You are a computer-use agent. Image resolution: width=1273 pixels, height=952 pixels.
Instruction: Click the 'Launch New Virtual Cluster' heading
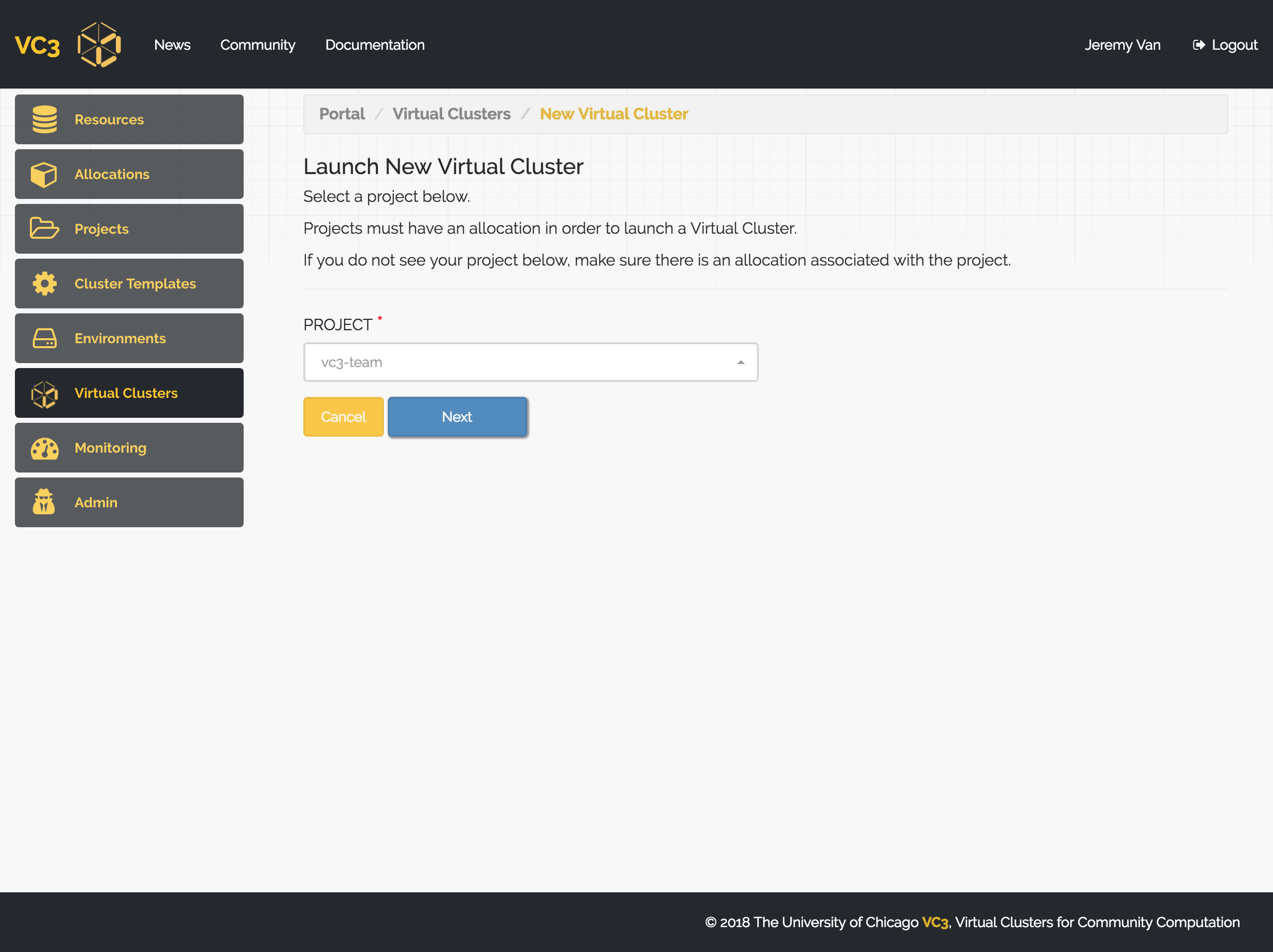click(x=443, y=166)
